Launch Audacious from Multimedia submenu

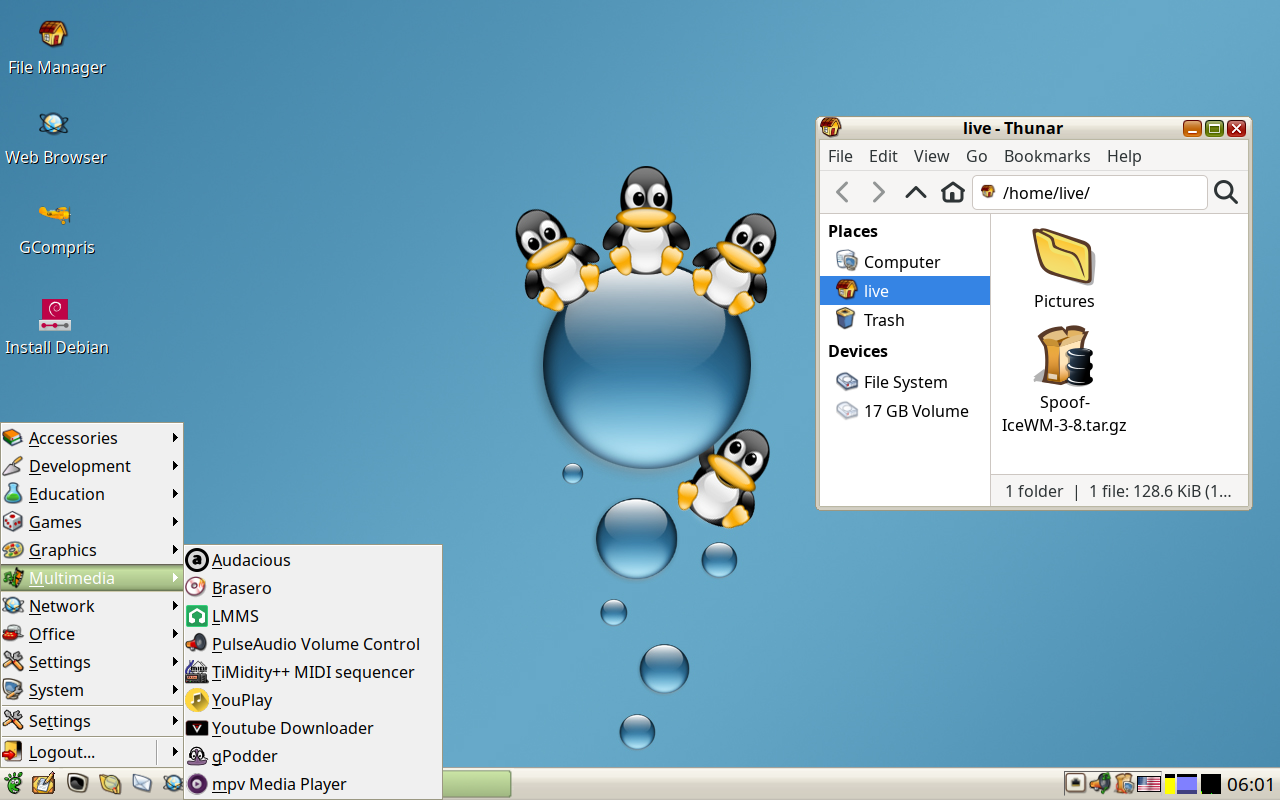(x=313, y=560)
